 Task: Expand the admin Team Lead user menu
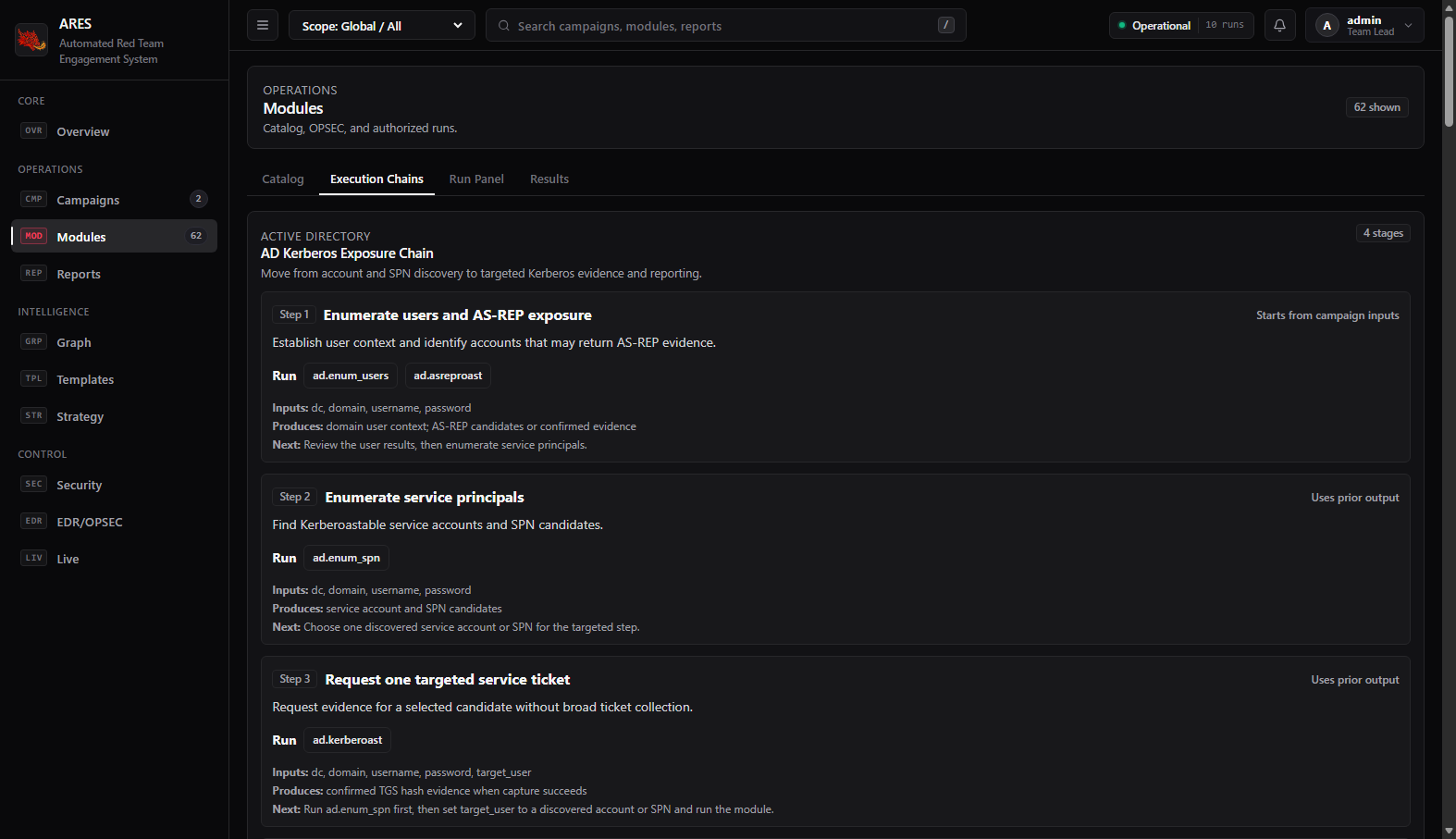click(1364, 25)
